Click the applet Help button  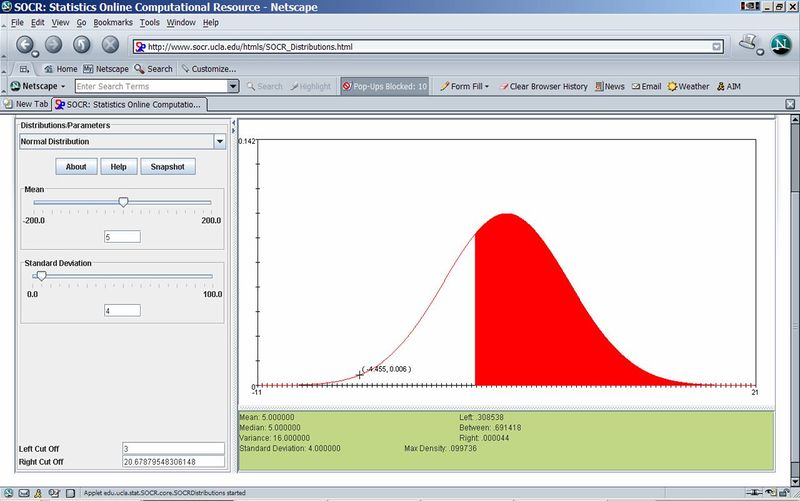point(118,166)
